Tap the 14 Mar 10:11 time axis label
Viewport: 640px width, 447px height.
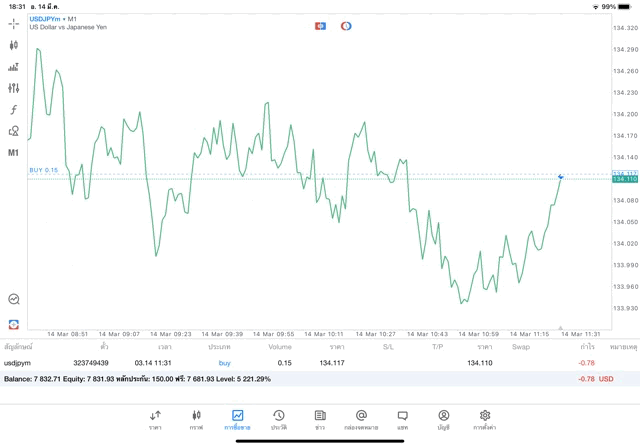coord(324,334)
